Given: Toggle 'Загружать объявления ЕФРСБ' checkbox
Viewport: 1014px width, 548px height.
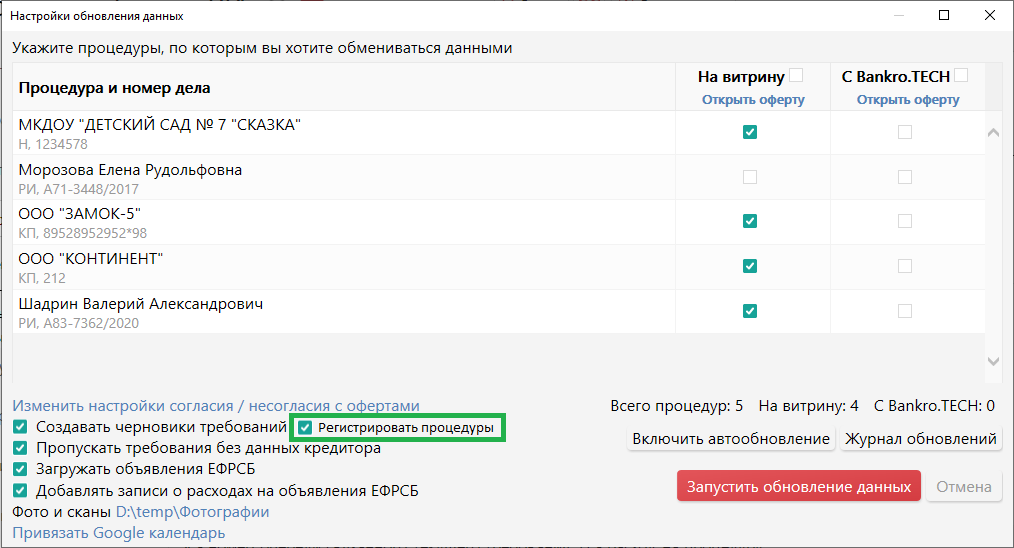Looking at the screenshot, I should pyautogui.click(x=20, y=469).
